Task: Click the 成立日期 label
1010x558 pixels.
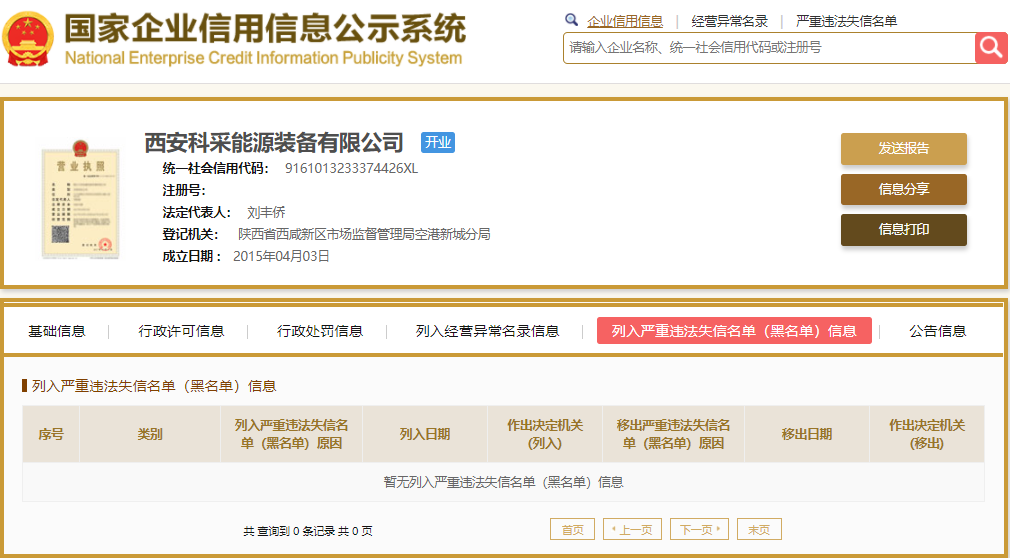Action: point(192,256)
